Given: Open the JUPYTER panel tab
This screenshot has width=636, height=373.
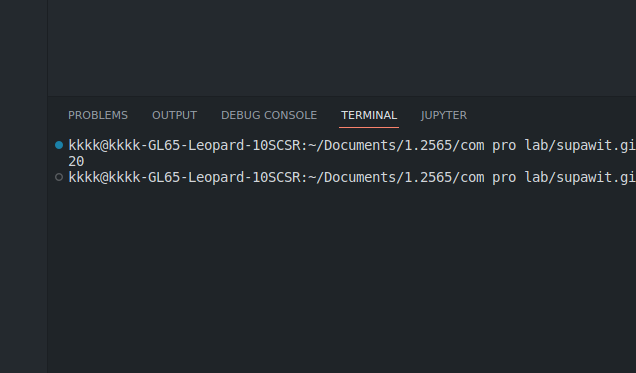Looking at the screenshot, I should [x=444, y=116].
